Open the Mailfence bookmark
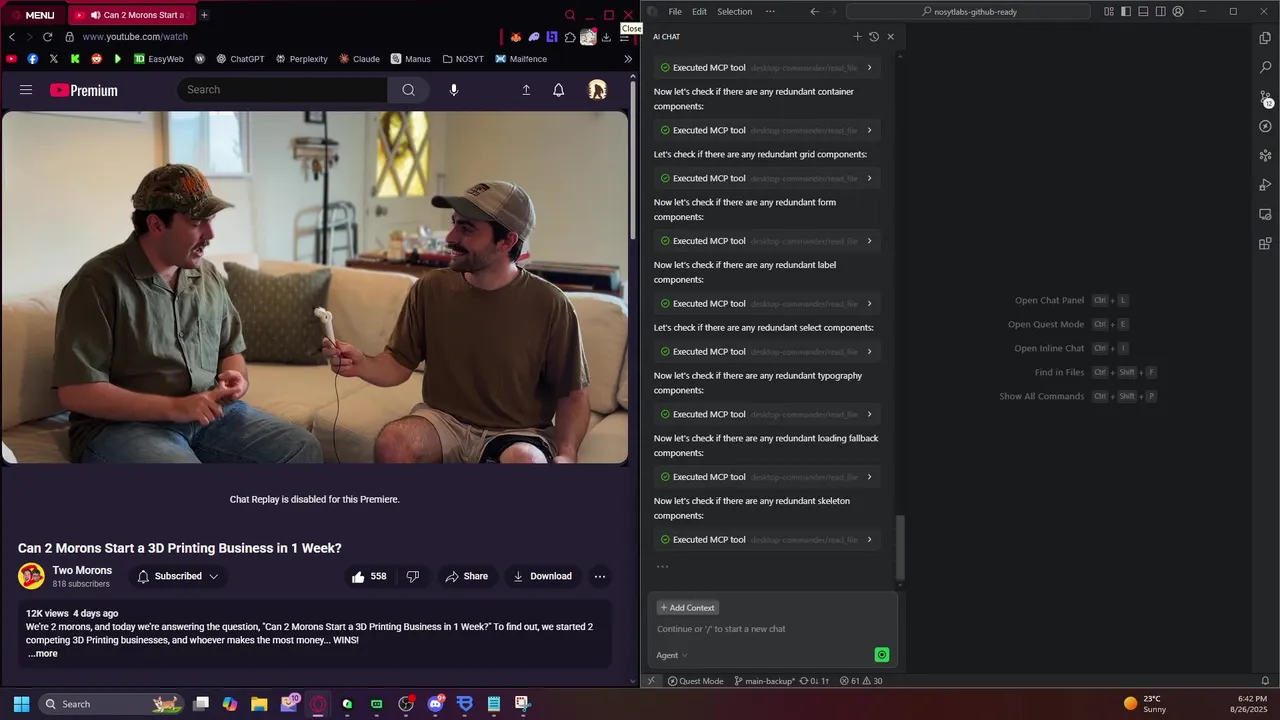Screen dimensions: 1280x720 point(521,59)
